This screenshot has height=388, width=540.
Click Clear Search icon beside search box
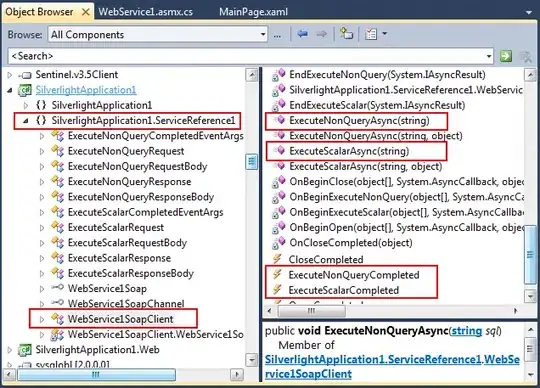pyautogui.click(x=526, y=56)
